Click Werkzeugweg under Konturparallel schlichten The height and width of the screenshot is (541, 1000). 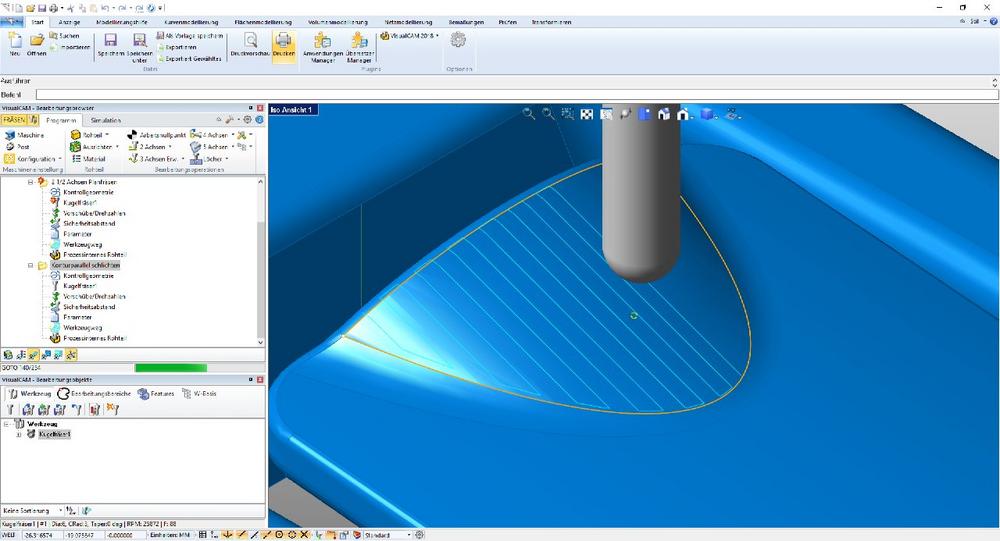tap(82, 327)
